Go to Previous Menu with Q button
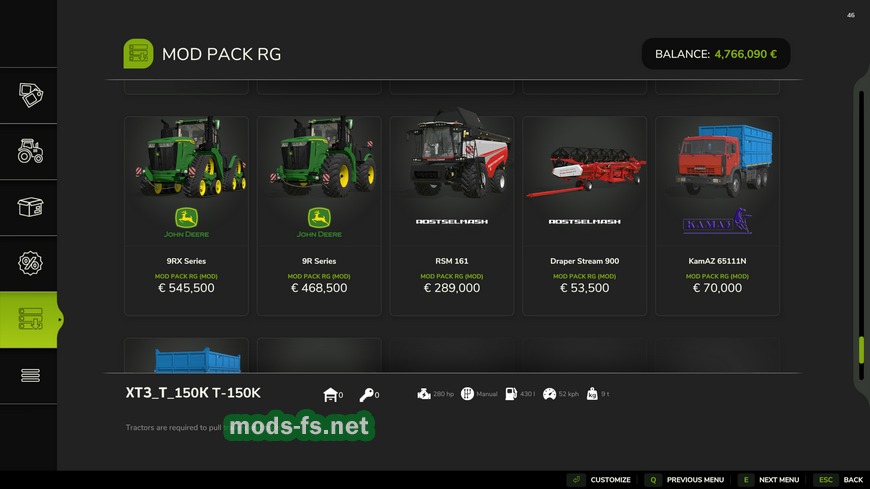 [685, 480]
